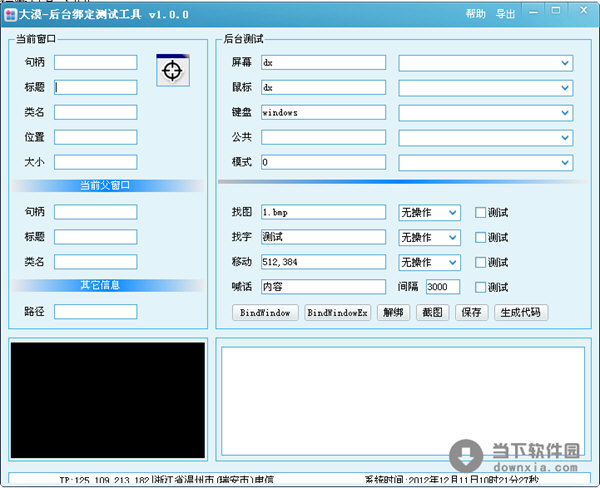Click the 键盘 field containing windows
The width and height of the screenshot is (600, 488).
point(323,112)
